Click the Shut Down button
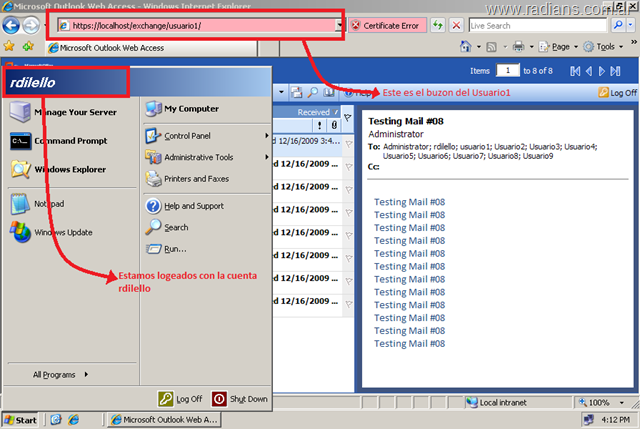 pos(240,398)
